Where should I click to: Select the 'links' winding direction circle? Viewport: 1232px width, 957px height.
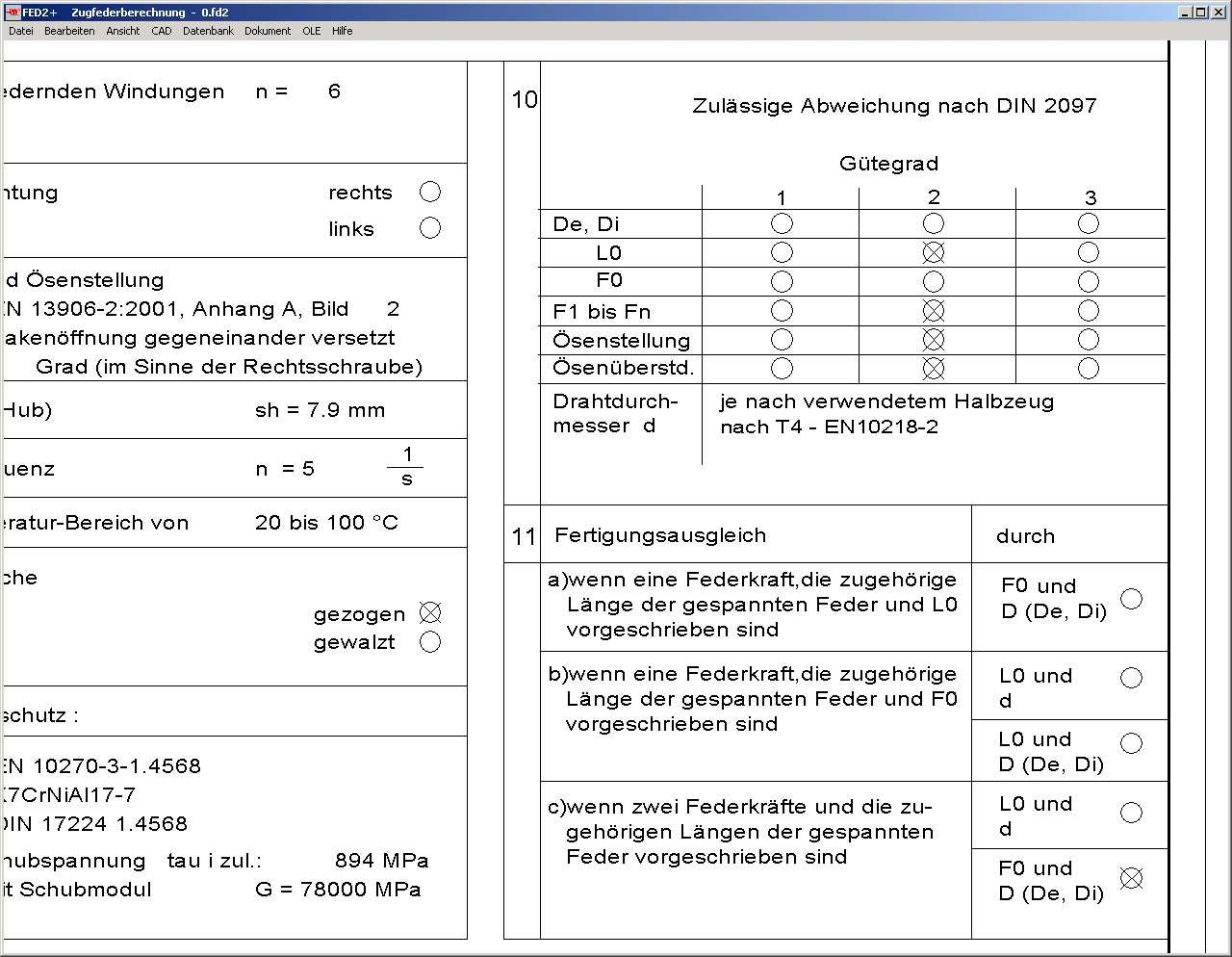(430, 228)
